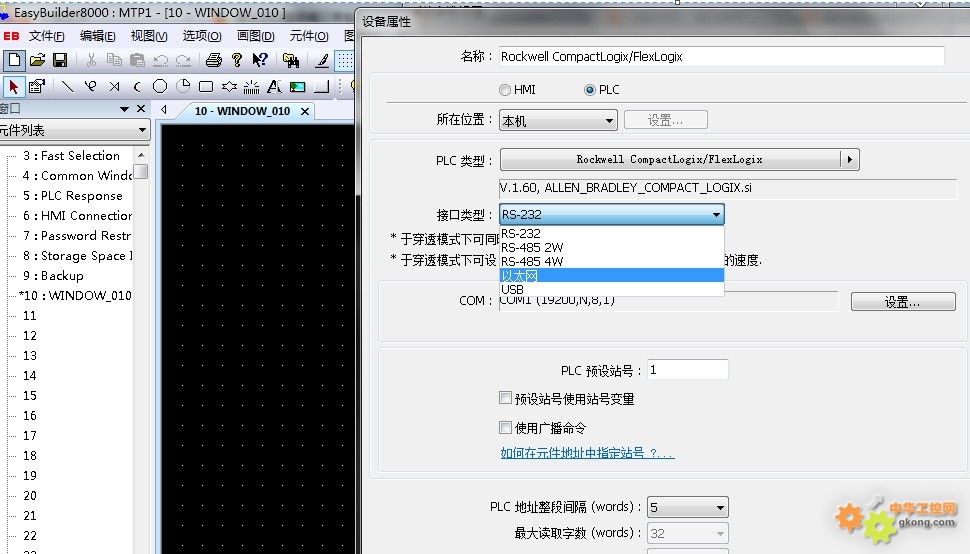Select the Picture insert tool
The width and height of the screenshot is (970, 554).
pyautogui.click(x=298, y=87)
